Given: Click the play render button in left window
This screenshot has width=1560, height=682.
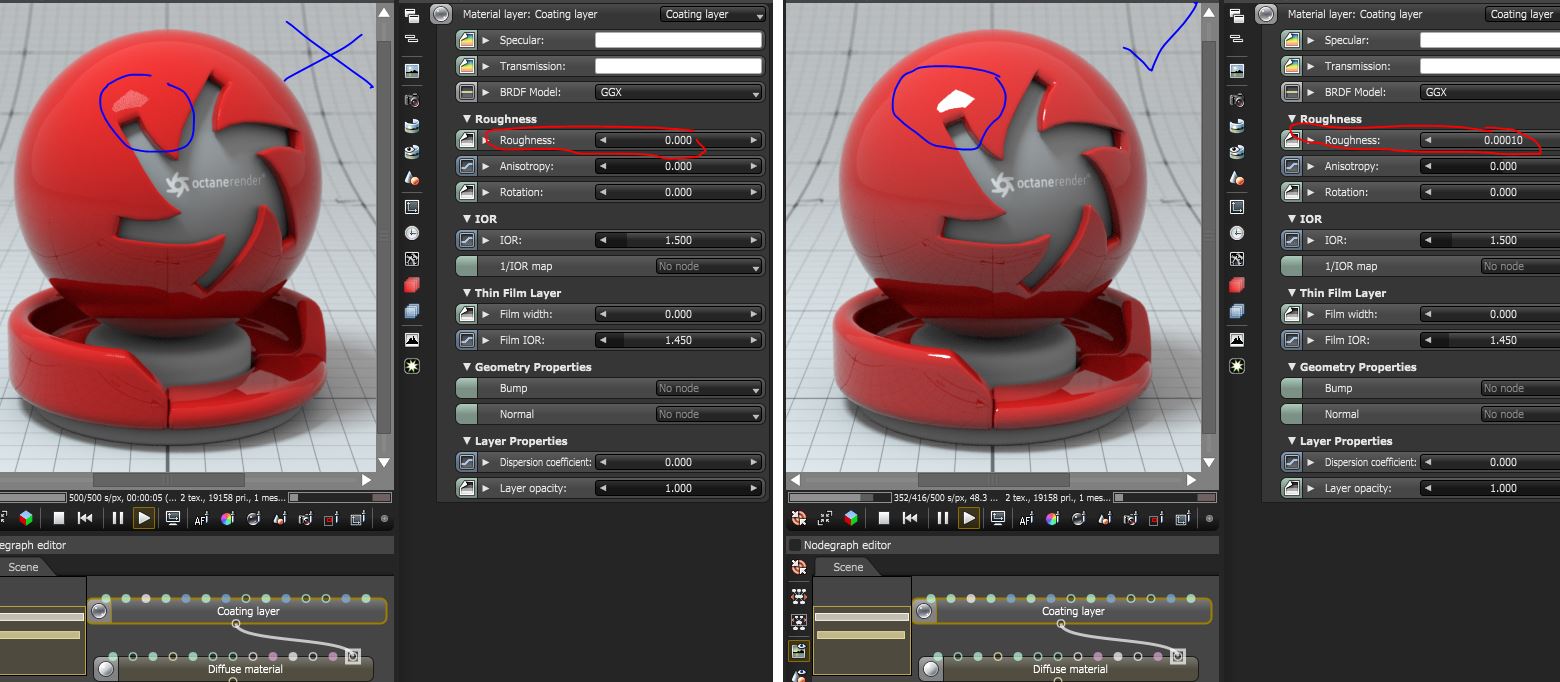Looking at the screenshot, I should (x=144, y=518).
